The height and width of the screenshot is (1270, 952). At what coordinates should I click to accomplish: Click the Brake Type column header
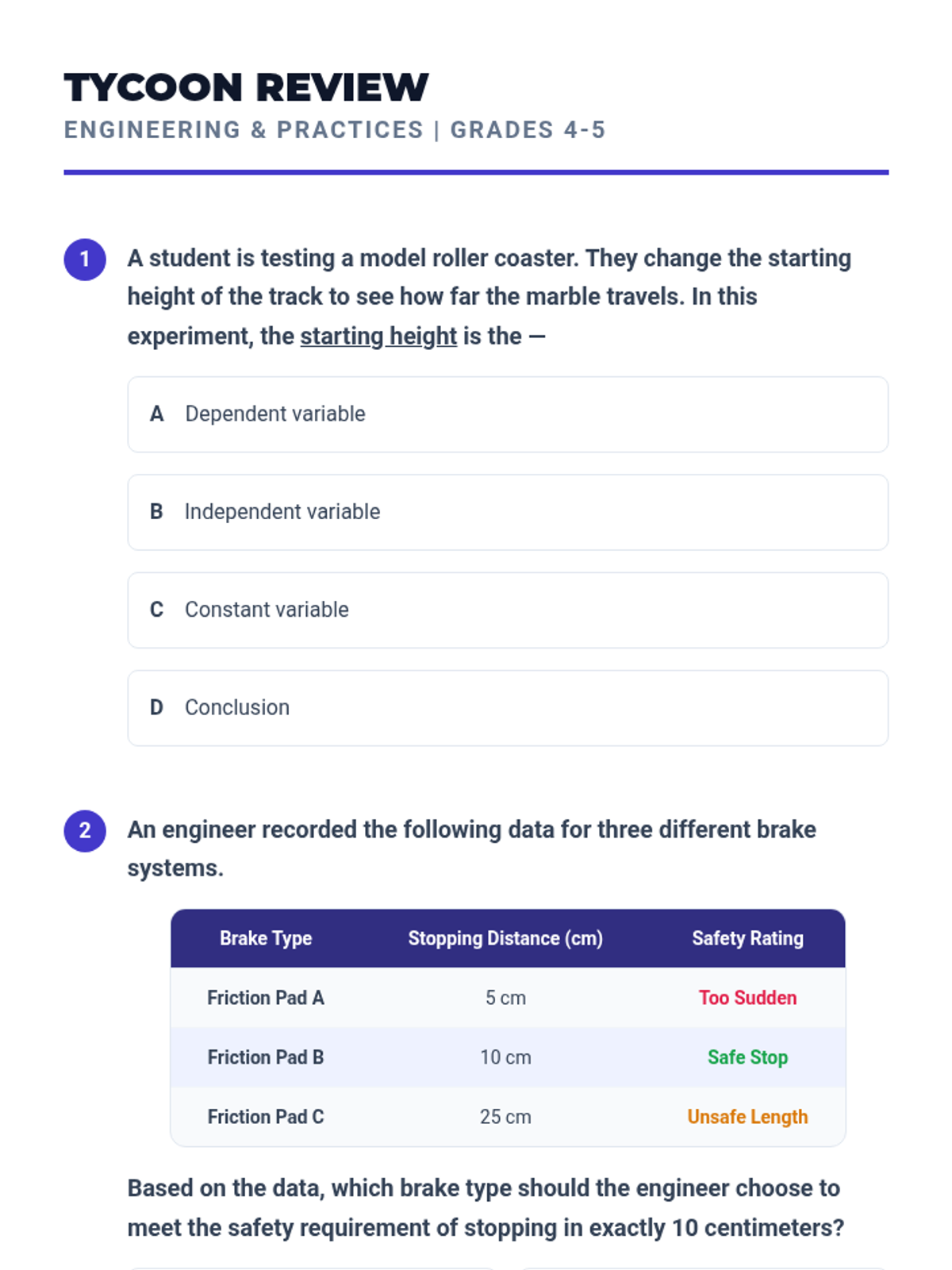point(266,938)
